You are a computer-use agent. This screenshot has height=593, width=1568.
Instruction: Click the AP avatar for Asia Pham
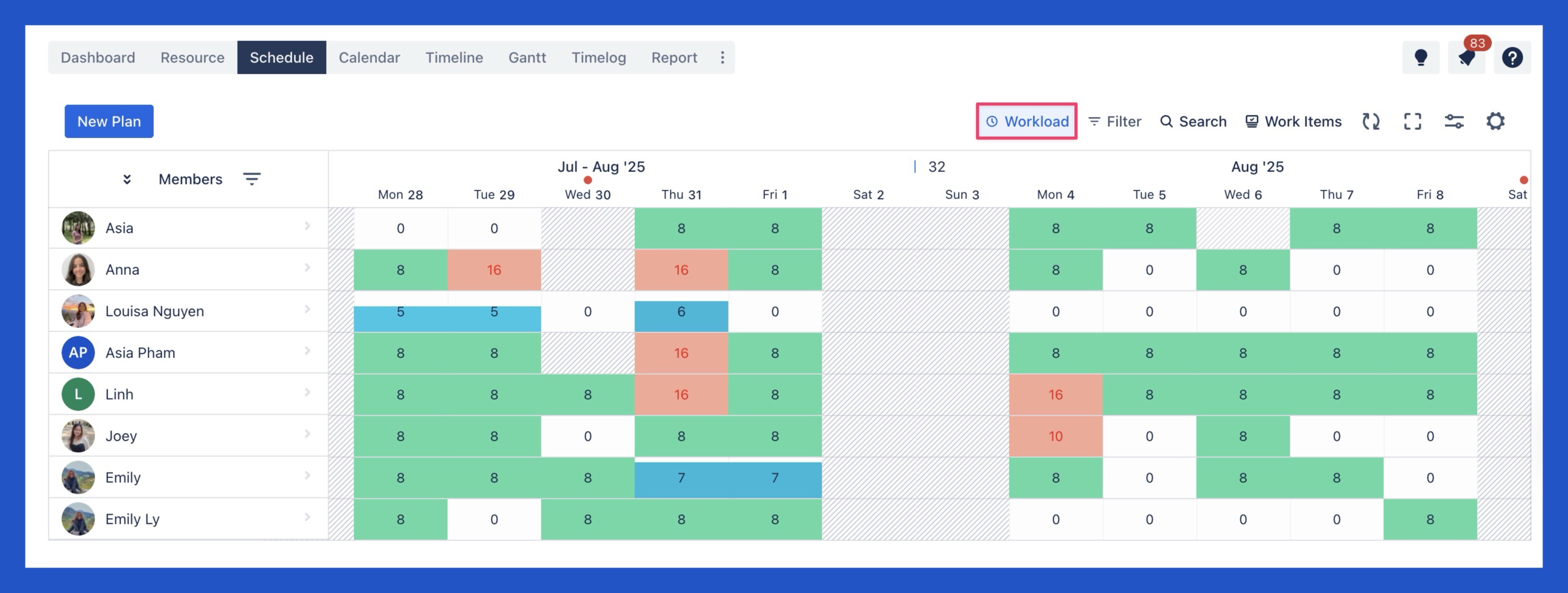(78, 353)
